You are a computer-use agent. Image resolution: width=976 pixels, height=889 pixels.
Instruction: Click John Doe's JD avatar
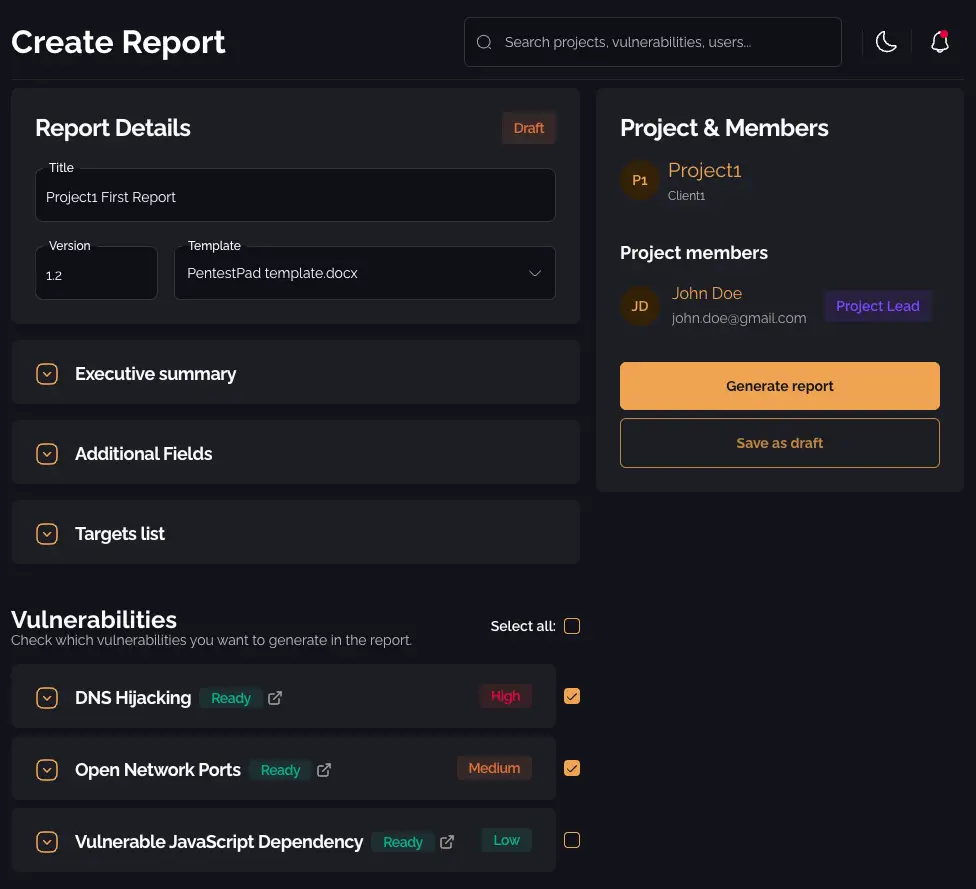640,305
